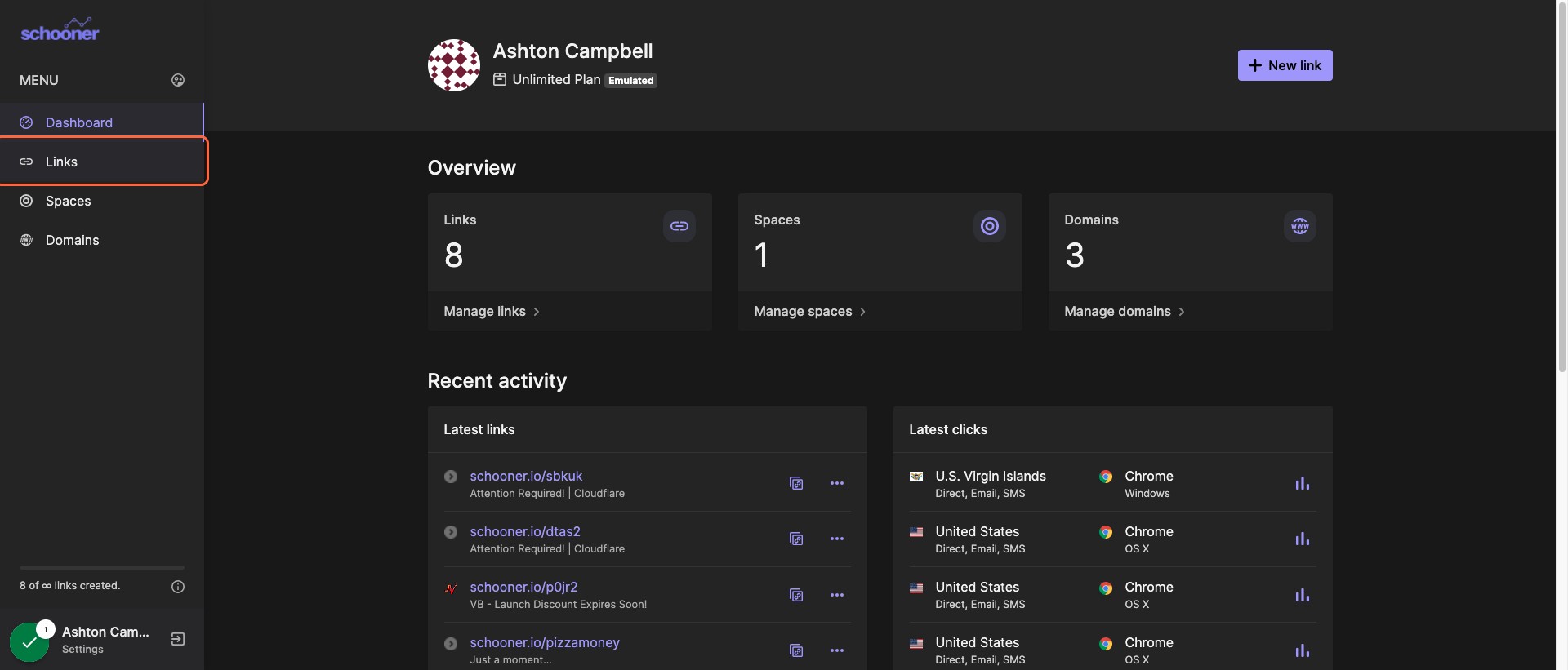Click the WWW globe icon on Domains card
The height and width of the screenshot is (670, 1568).
[1300, 226]
